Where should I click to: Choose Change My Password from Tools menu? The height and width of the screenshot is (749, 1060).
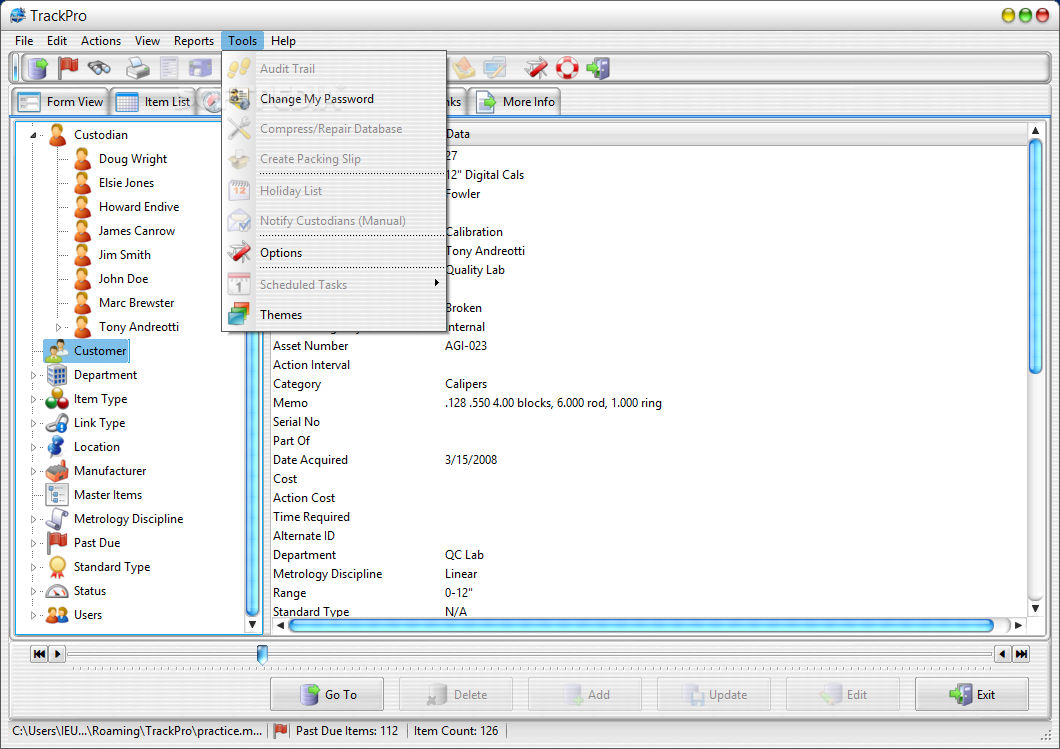click(334, 99)
